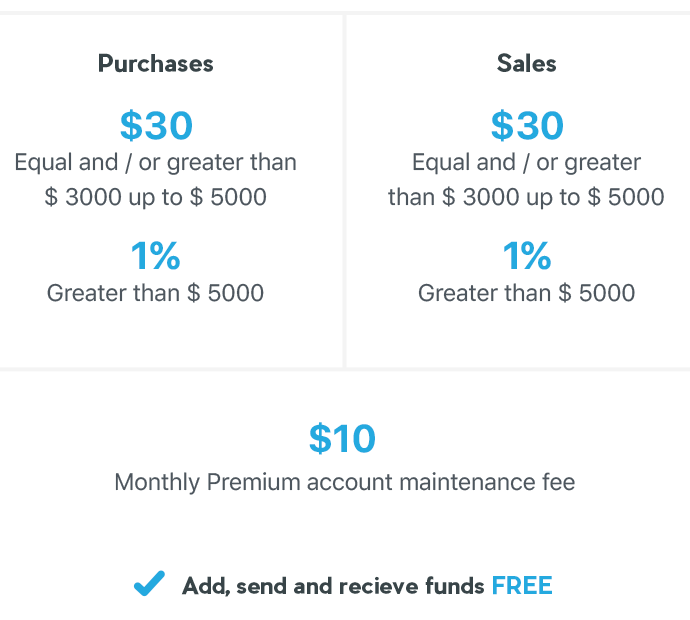The width and height of the screenshot is (690, 620).
Task: Click Purchases Equal and / or greater than text
Action: point(156,162)
